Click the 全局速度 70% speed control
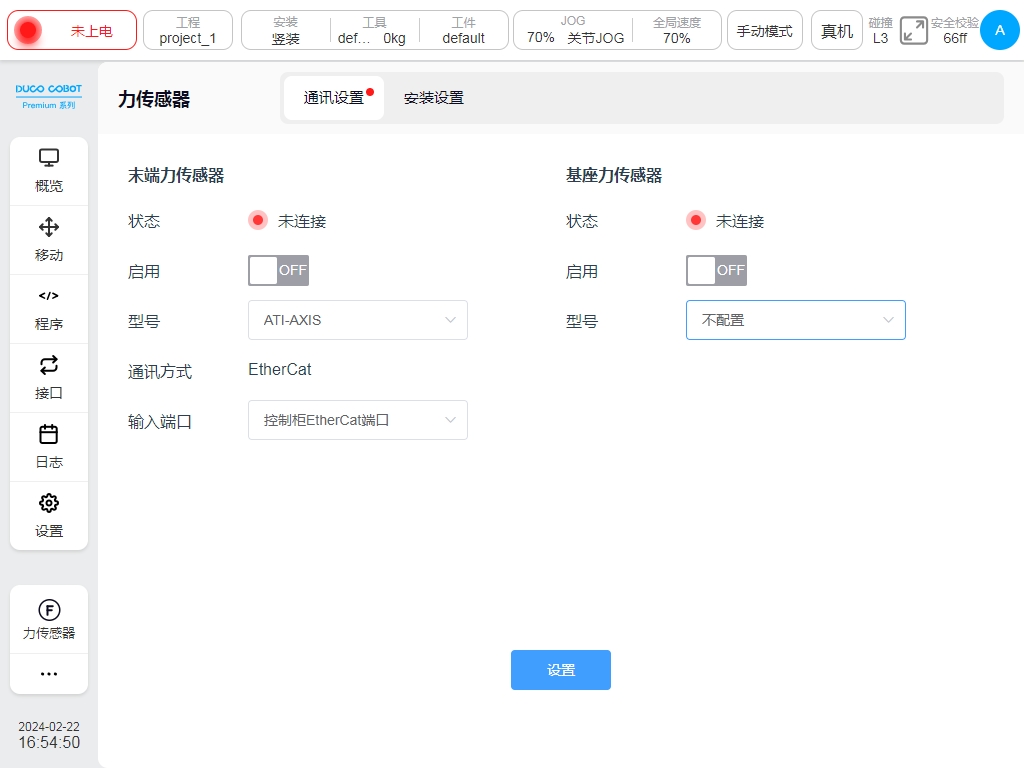1024x768 pixels. (x=677, y=30)
